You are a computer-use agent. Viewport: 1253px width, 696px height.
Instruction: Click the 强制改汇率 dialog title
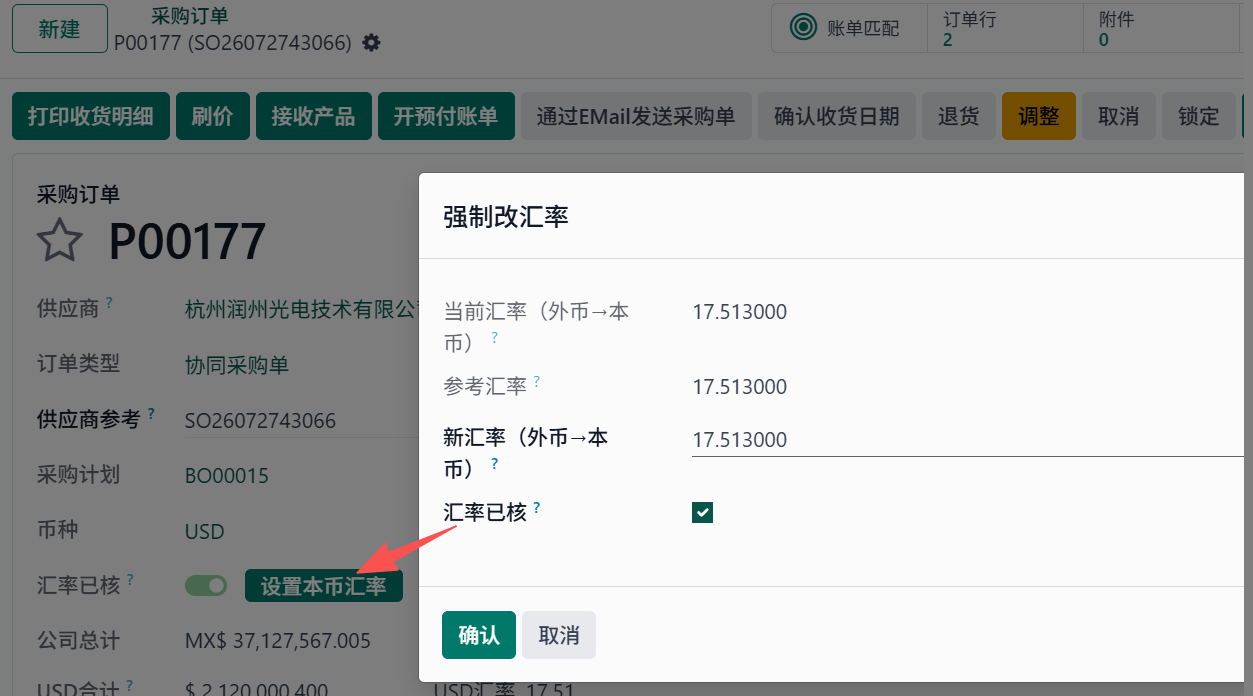point(506,217)
